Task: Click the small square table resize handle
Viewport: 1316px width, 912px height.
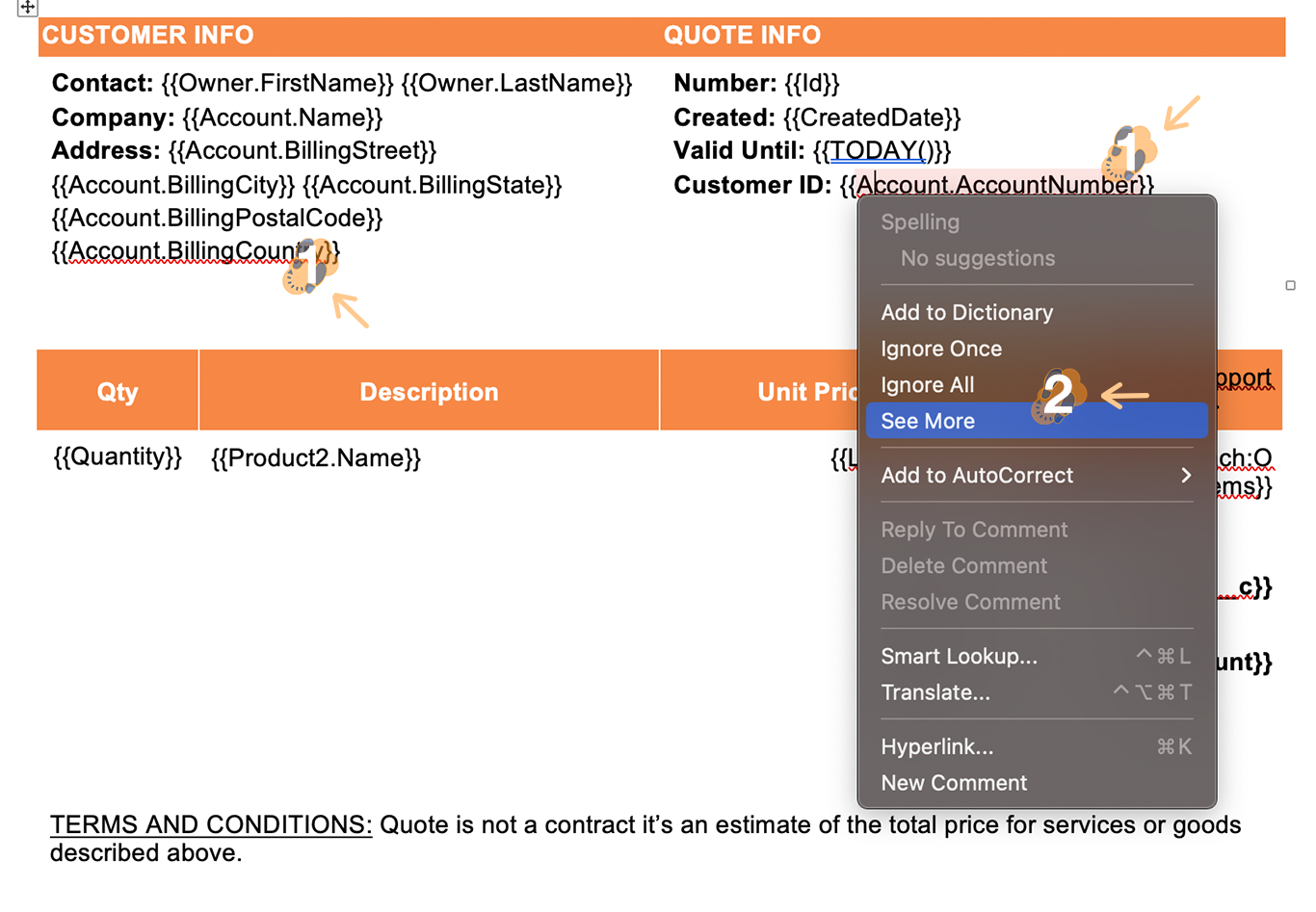Action: [1290, 285]
